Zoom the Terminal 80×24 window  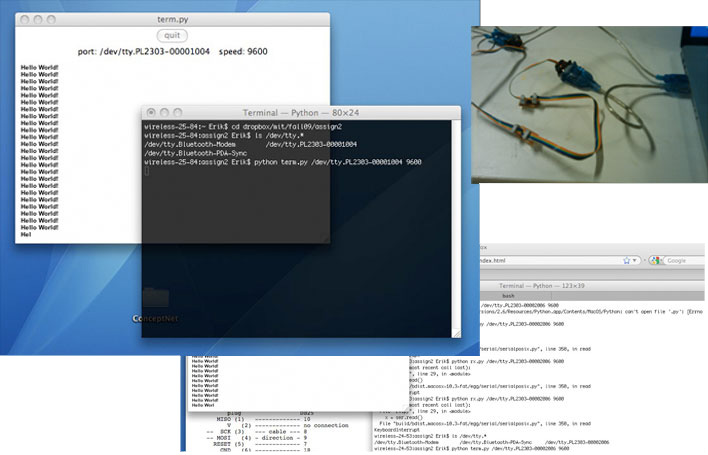click(x=178, y=113)
